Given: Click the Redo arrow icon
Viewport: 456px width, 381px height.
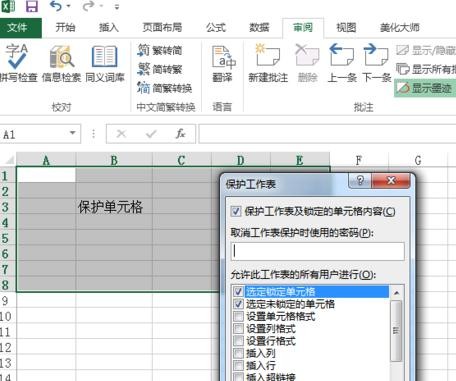Looking at the screenshot, I should (x=88, y=6).
